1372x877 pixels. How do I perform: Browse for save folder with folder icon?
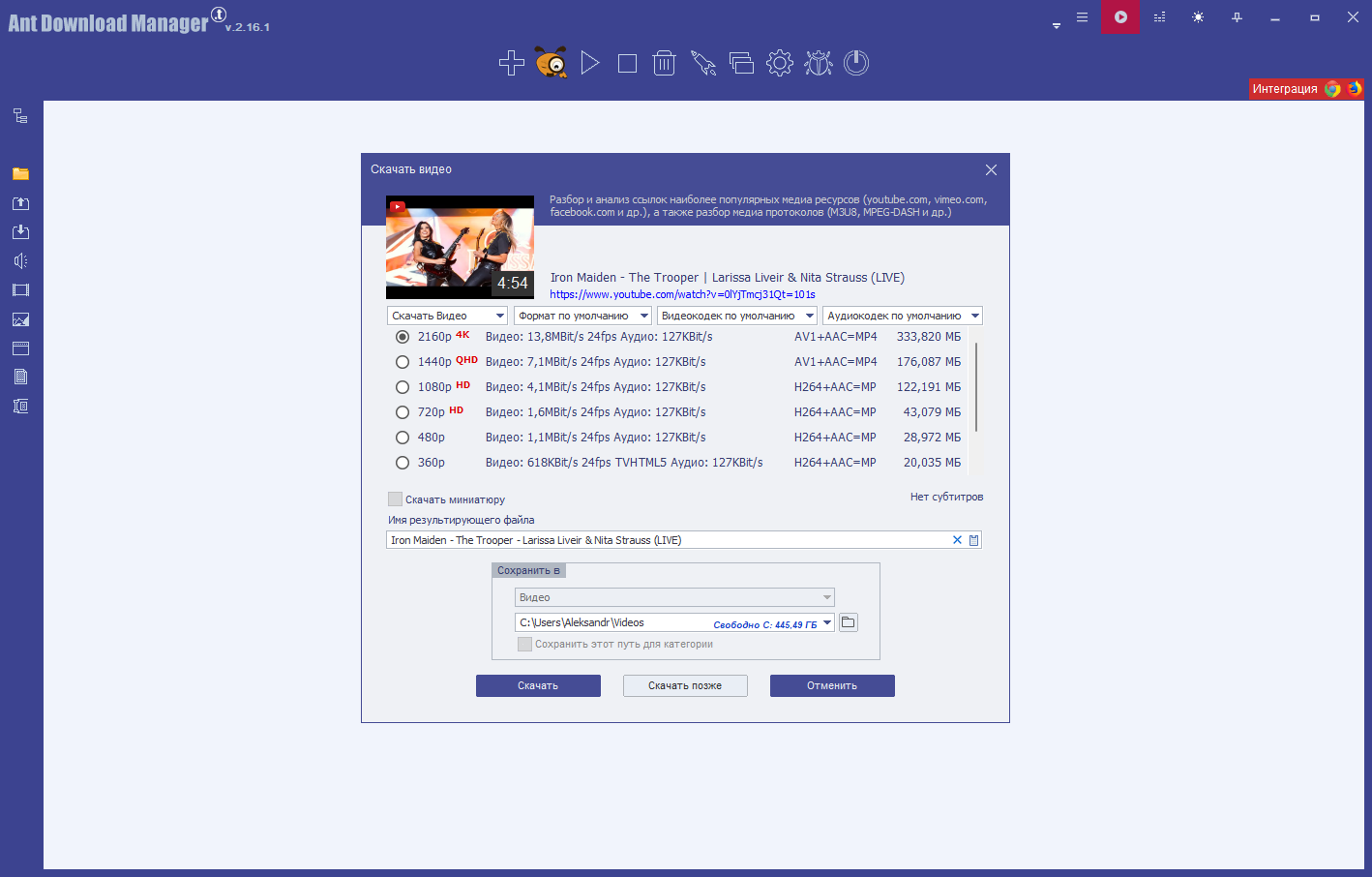point(849,622)
